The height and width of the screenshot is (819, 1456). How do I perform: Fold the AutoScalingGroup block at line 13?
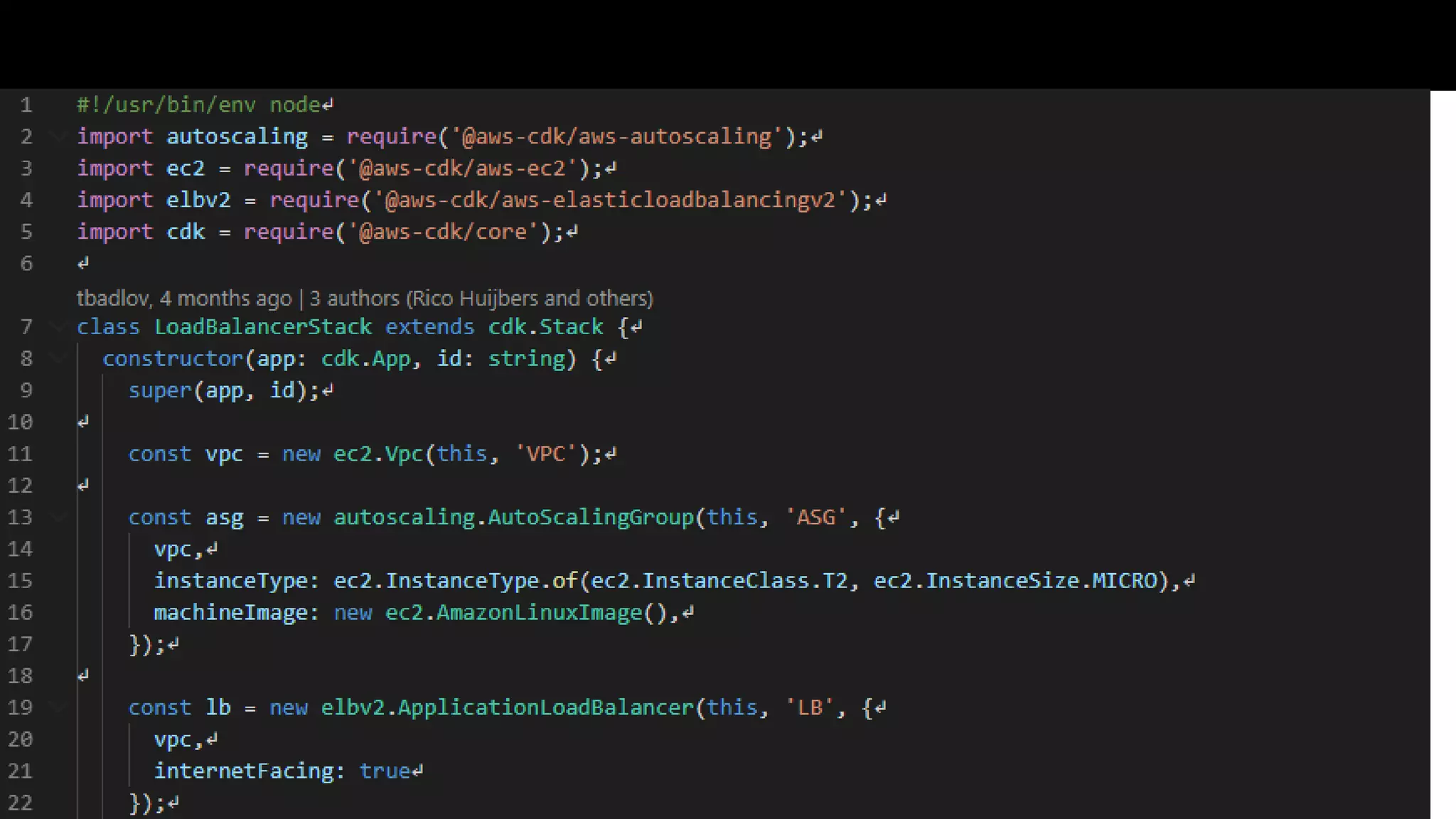(60, 517)
